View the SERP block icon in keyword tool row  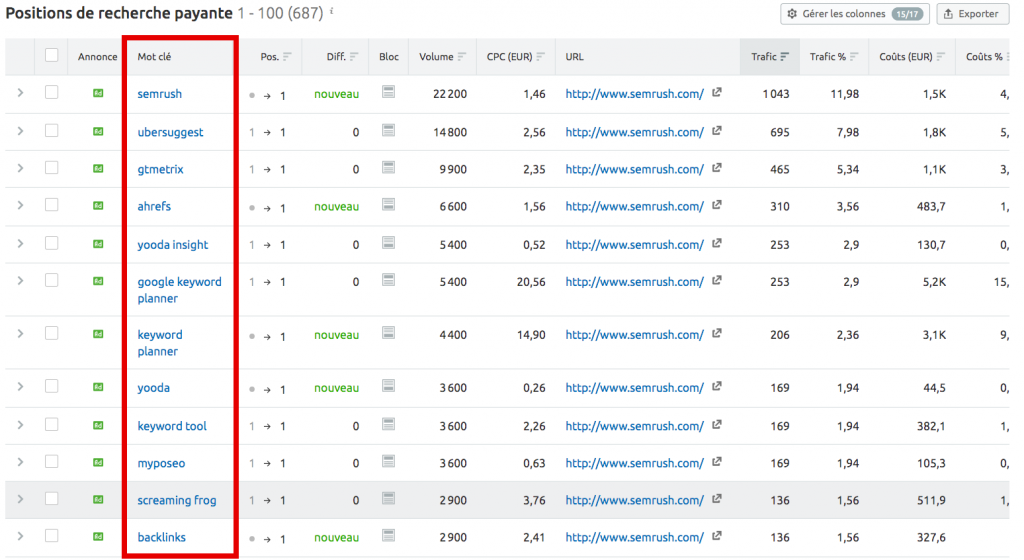[389, 425]
